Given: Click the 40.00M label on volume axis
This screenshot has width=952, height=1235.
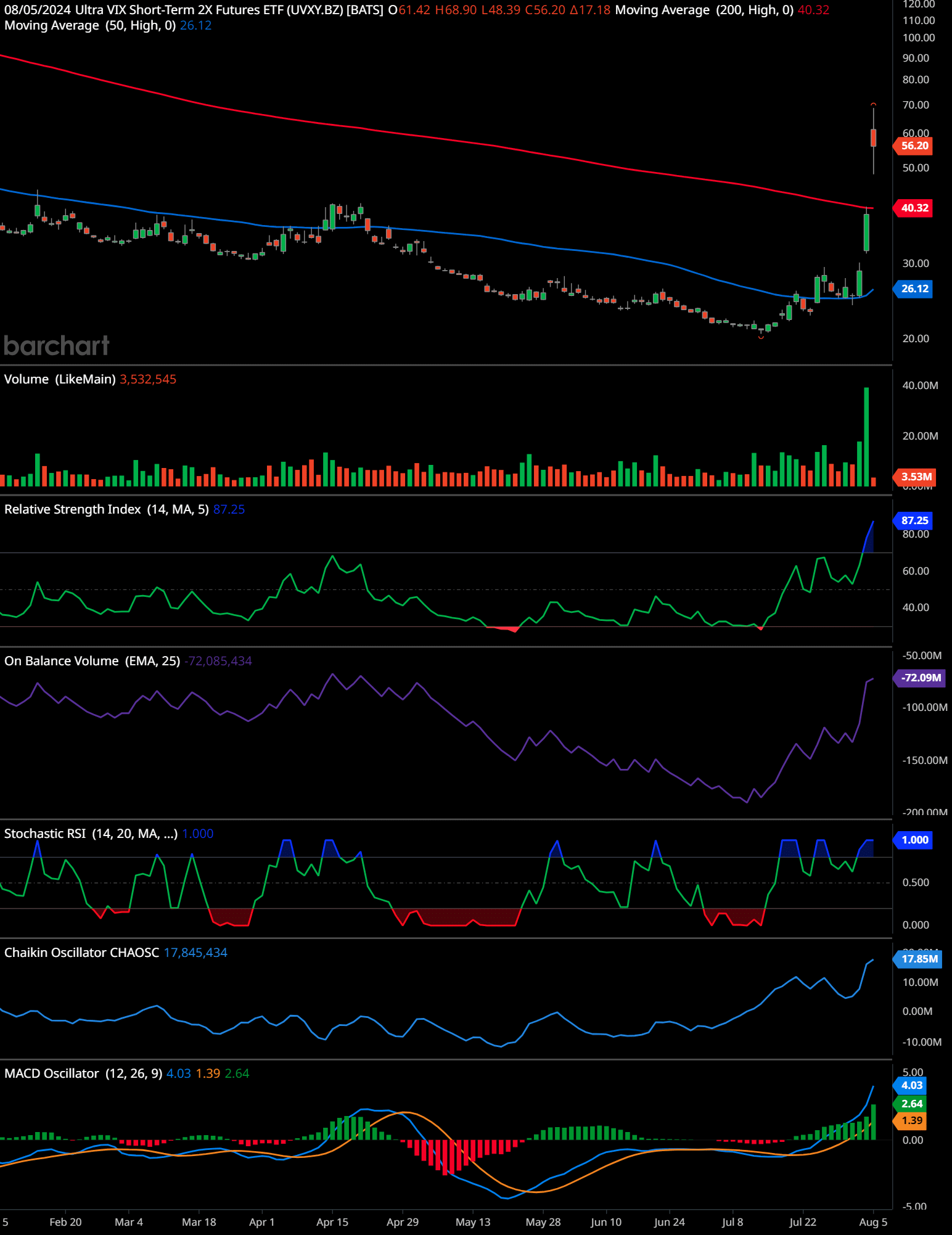Looking at the screenshot, I should (920, 386).
